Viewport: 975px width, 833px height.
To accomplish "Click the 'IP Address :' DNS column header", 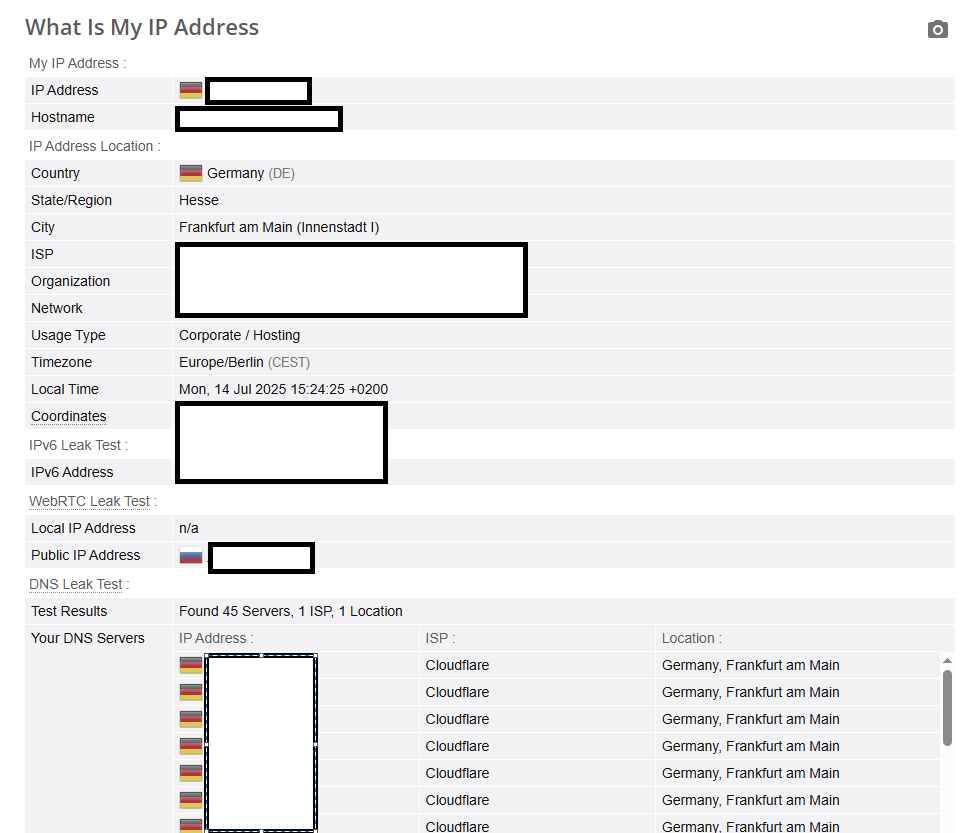I will tap(216, 638).
